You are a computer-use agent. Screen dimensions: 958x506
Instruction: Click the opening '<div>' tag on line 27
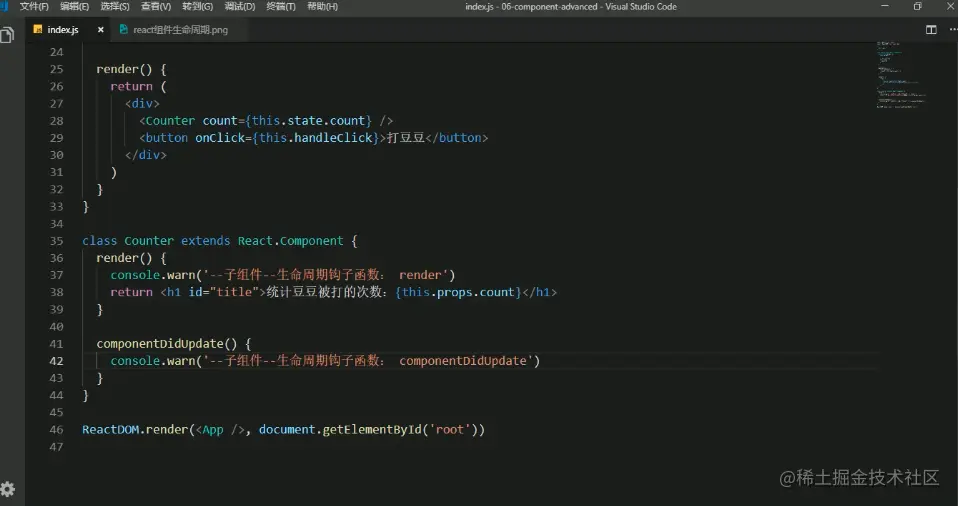(142, 103)
